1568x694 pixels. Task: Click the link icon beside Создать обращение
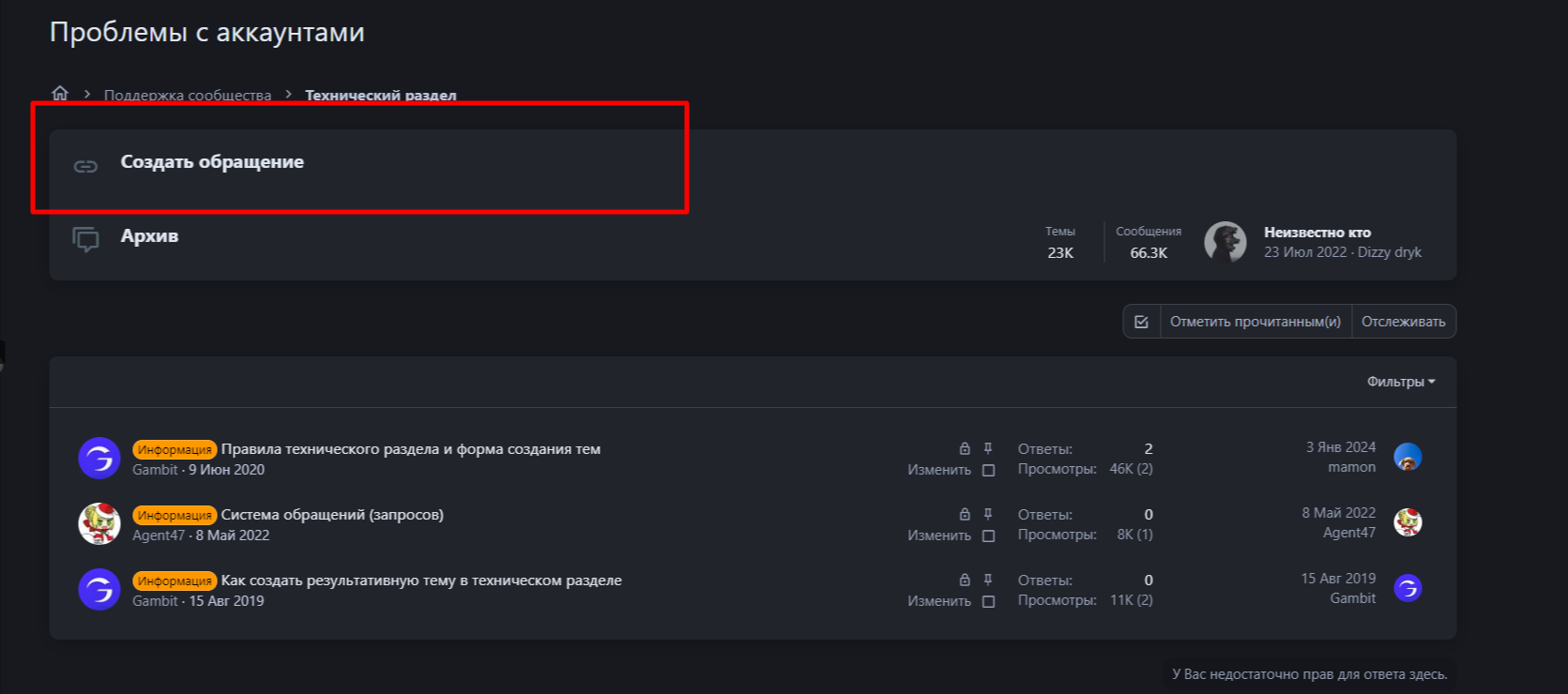point(85,166)
